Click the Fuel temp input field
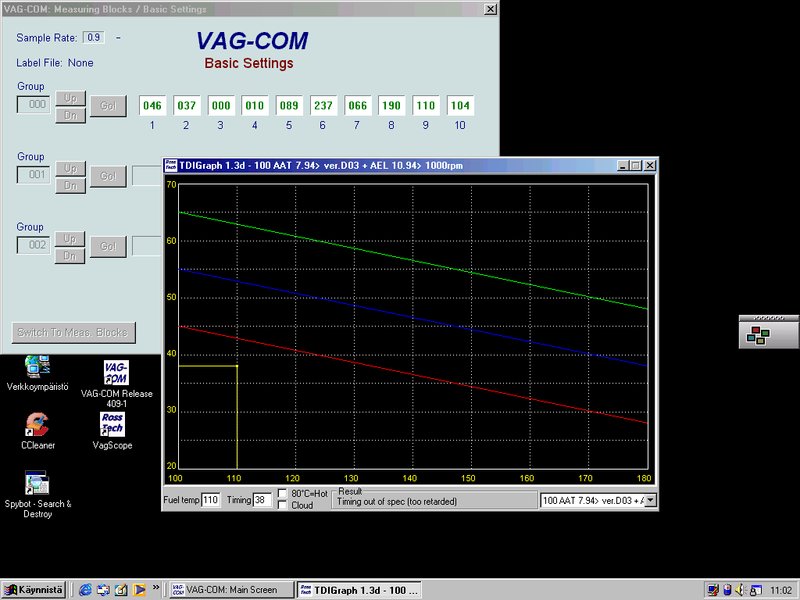This screenshot has width=800, height=600. 210,499
